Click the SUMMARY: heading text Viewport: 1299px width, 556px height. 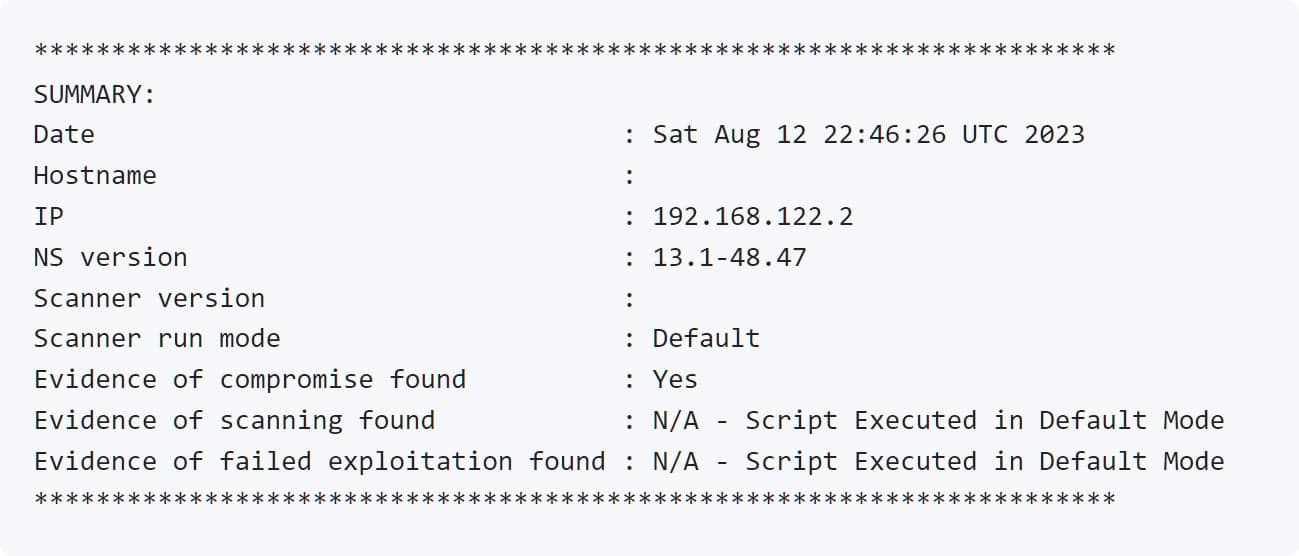pos(94,94)
